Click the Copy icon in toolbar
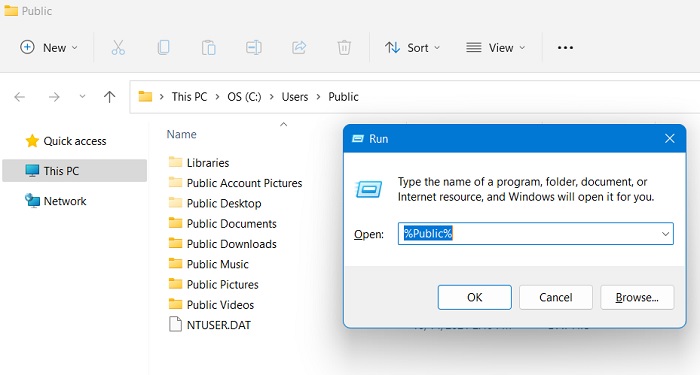This screenshot has height=375, width=700. click(x=163, y=47)
